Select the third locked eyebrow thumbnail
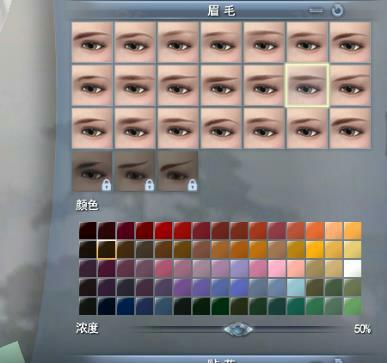 (x=178, y=170)
